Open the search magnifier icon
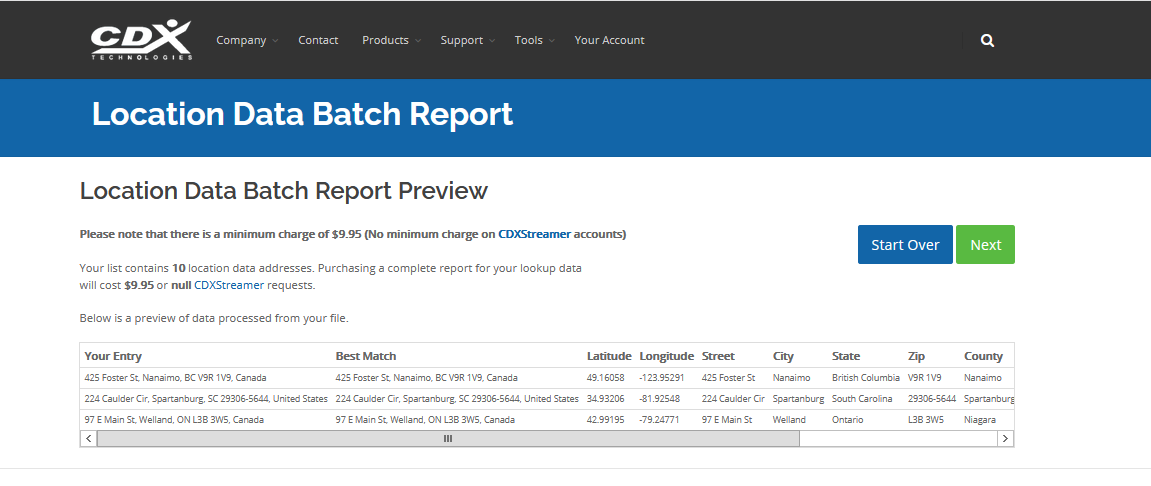 tap(987, 40)
